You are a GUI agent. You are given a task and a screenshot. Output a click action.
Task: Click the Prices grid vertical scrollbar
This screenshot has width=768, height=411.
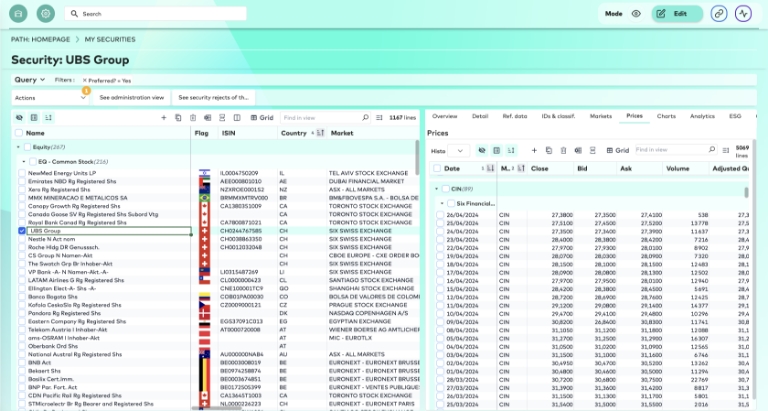746,192
